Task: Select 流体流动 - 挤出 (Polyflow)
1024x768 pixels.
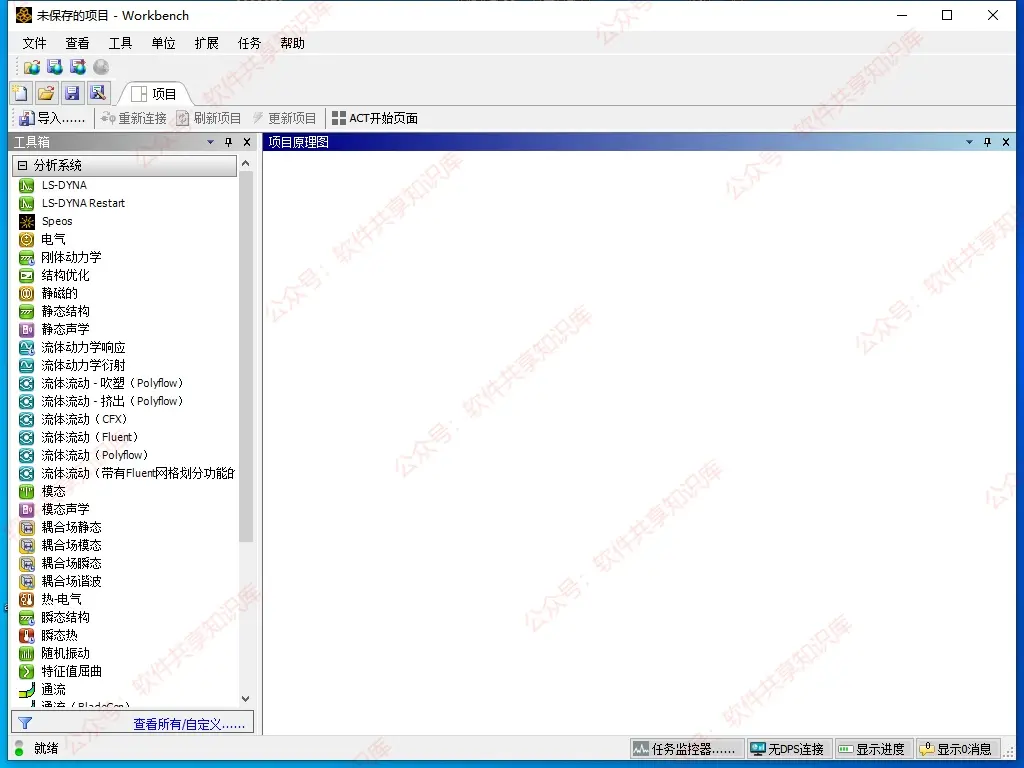Action: [x=112, y=401]
